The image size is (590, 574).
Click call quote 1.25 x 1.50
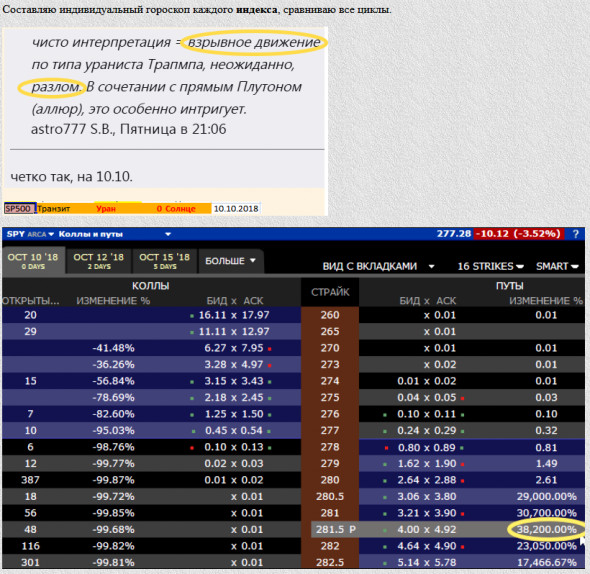pyautogui.click(x=234, y=414)
